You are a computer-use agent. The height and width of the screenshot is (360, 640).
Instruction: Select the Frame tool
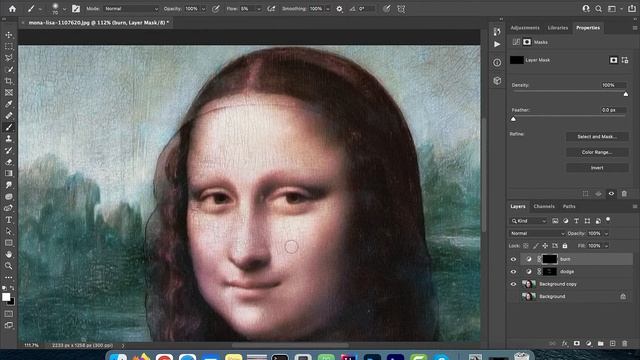pyautogui.click(x=9, y=93)
